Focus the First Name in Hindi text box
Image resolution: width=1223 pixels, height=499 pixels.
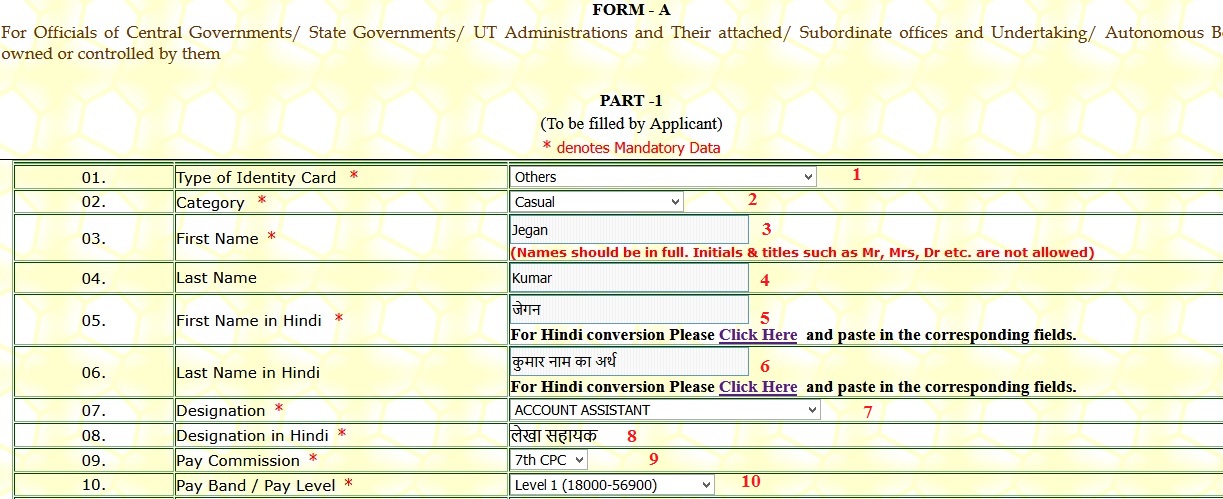pos(628,310)
